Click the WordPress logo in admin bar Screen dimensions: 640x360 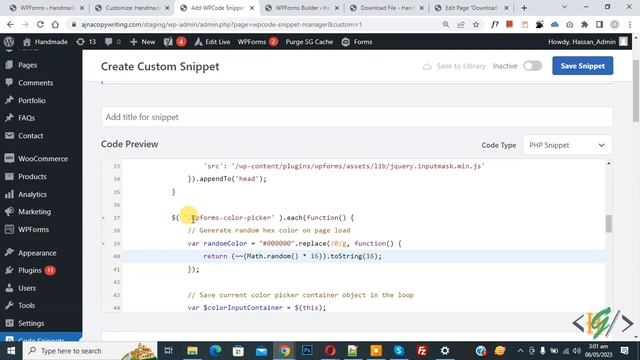pyautogui.click(x=9, y=42)
